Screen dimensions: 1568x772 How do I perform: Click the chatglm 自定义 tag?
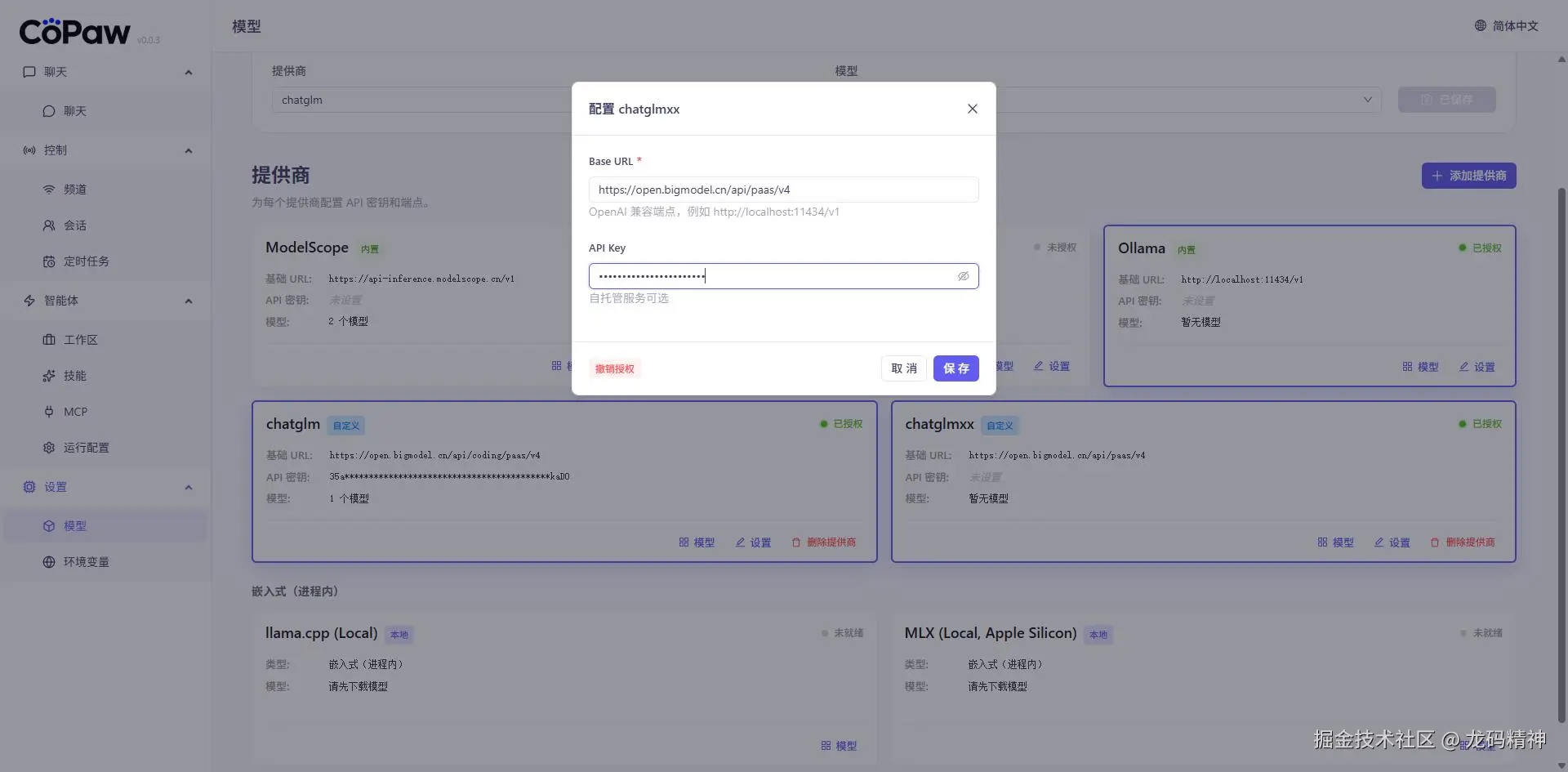point(346,426)
